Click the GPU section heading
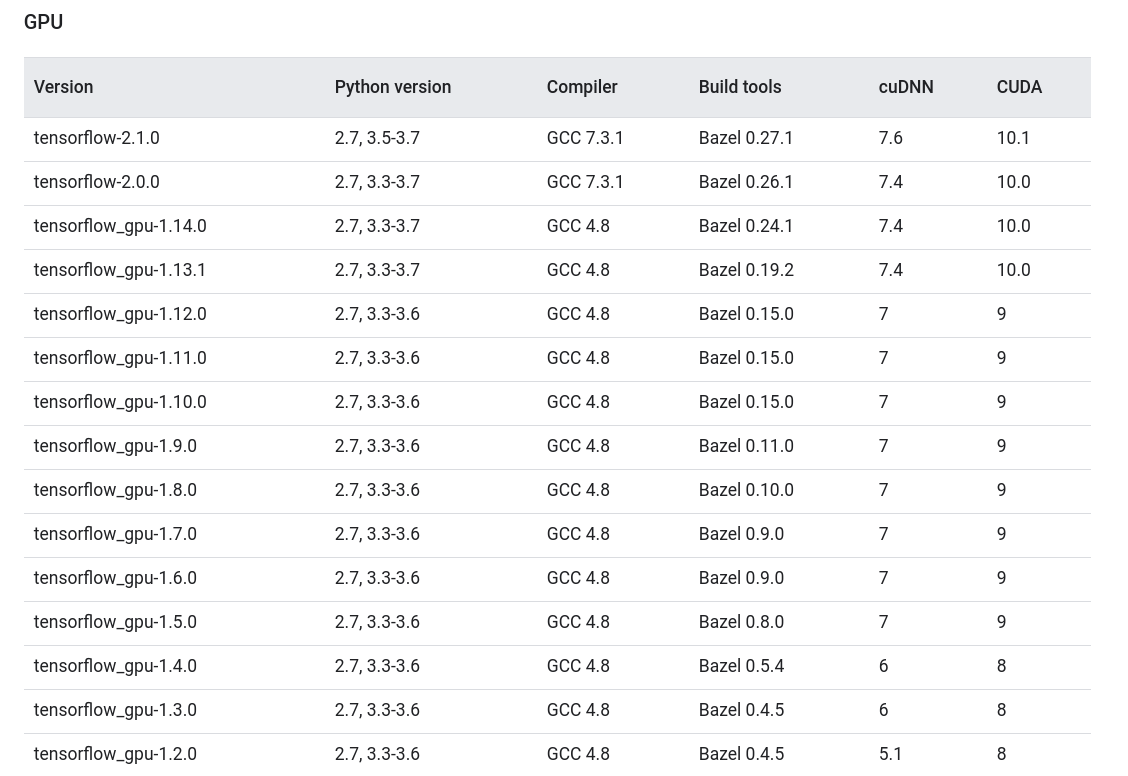The width and height of the screenshot is (1128, 776). click(43, 22)
